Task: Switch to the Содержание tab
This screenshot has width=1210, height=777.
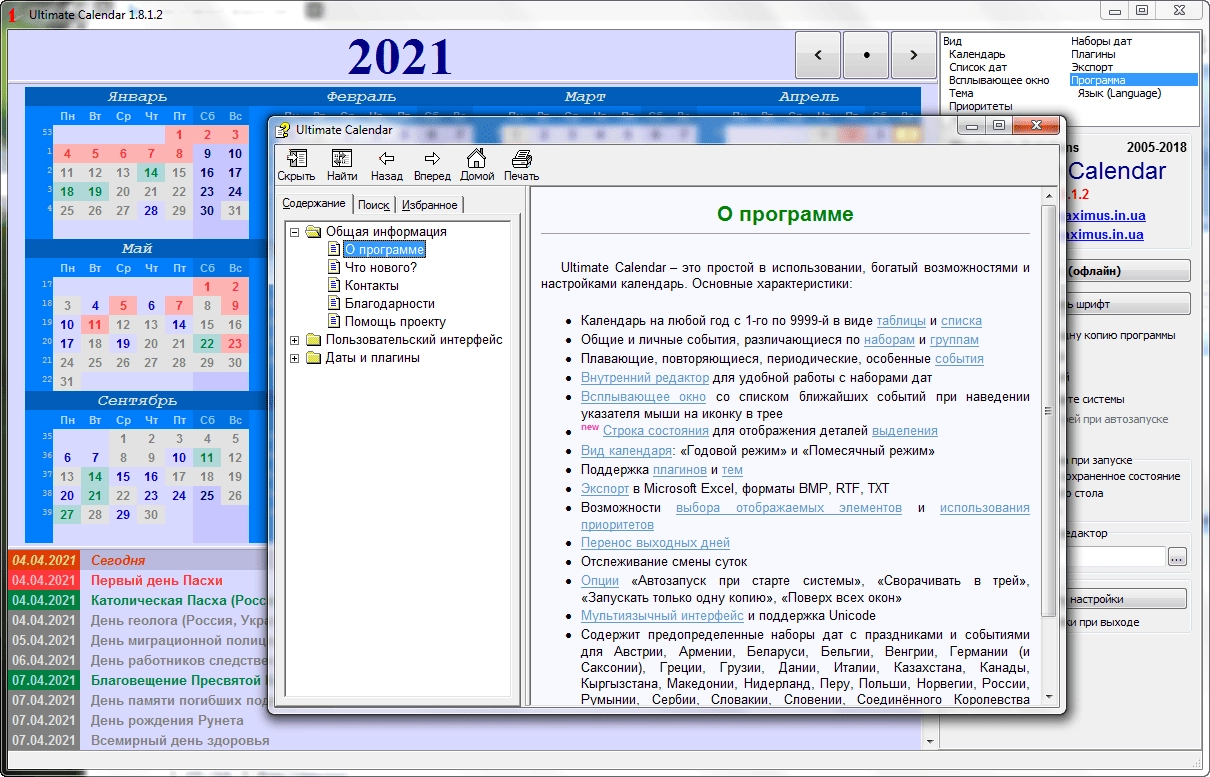Action: pos(313,204)
